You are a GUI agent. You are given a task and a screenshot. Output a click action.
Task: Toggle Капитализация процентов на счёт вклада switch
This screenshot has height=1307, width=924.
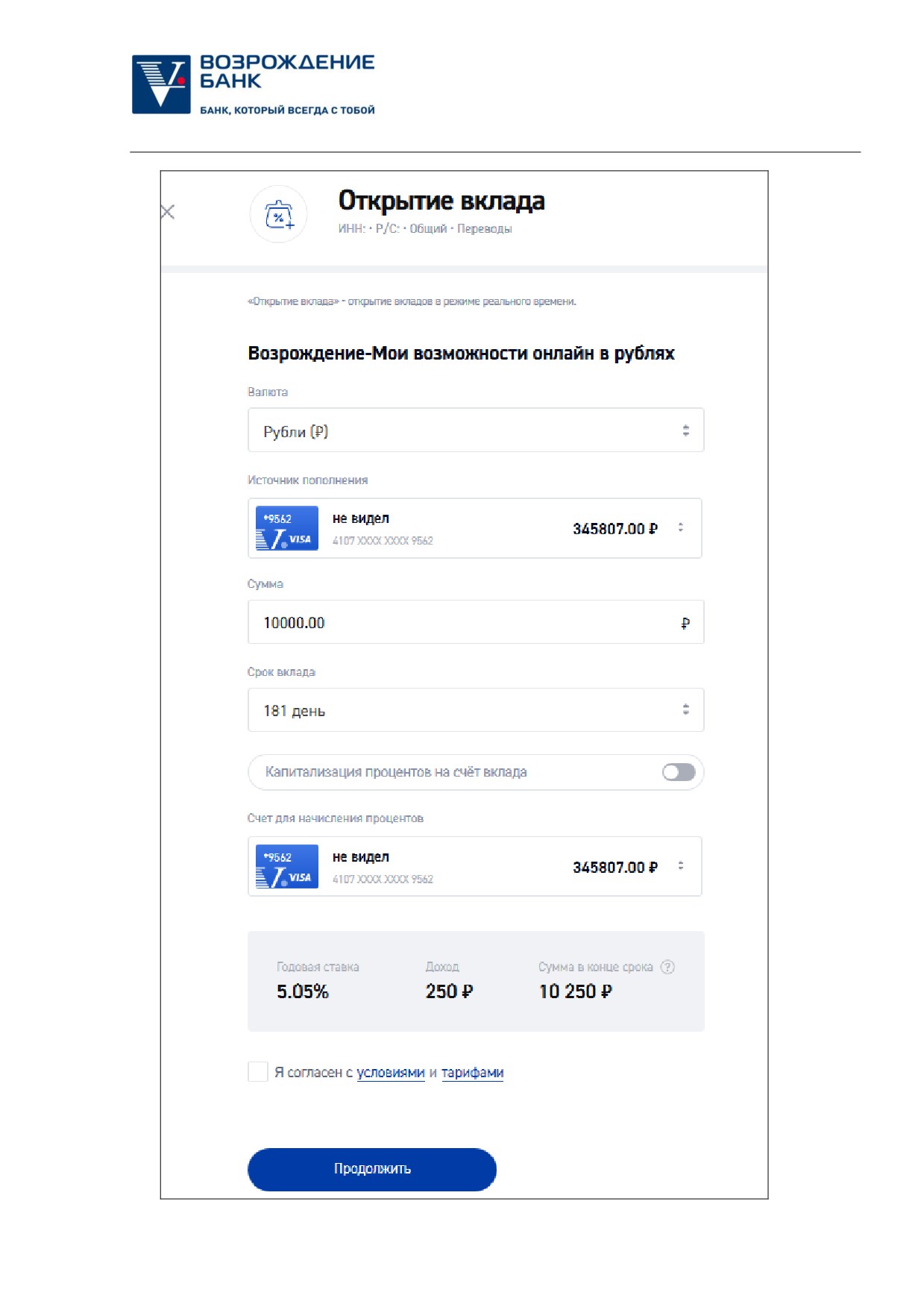(x=679, y=772)
